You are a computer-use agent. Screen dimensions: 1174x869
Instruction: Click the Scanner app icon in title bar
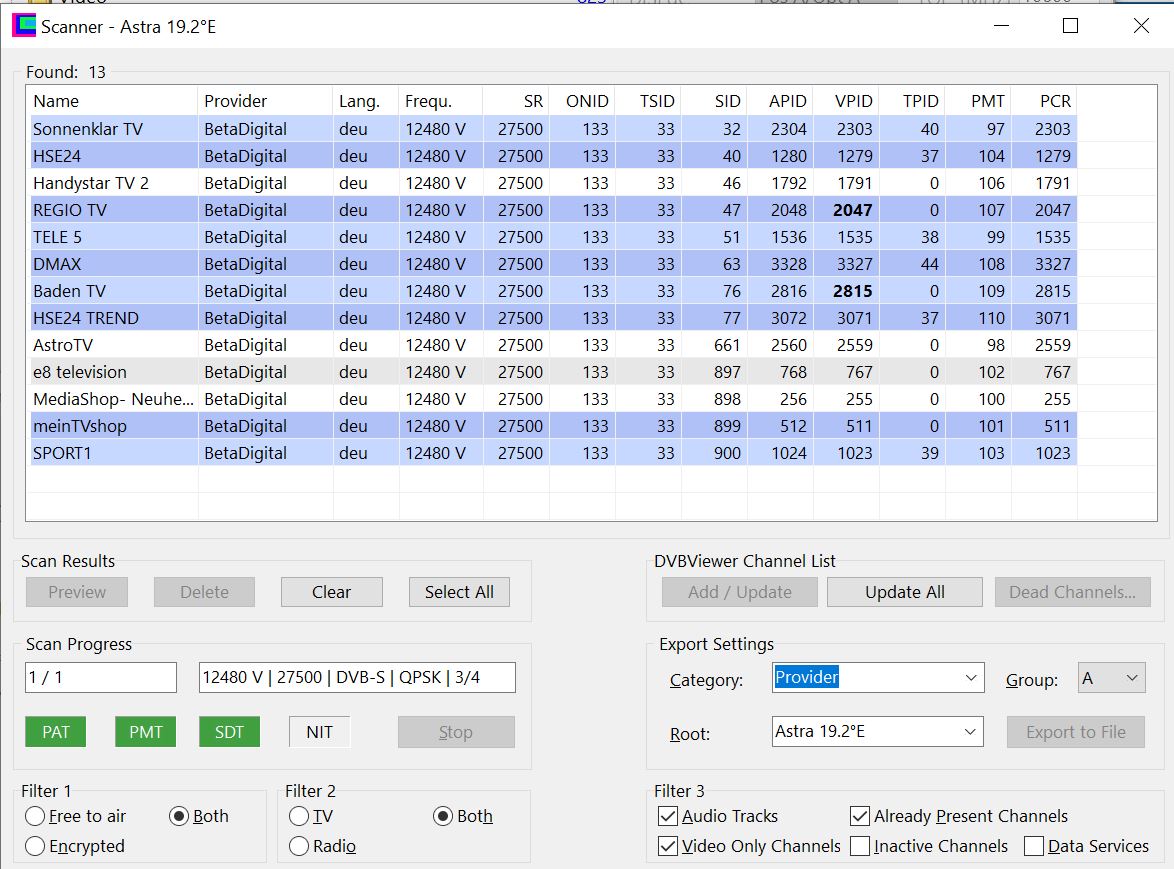[x=23, y=27]
